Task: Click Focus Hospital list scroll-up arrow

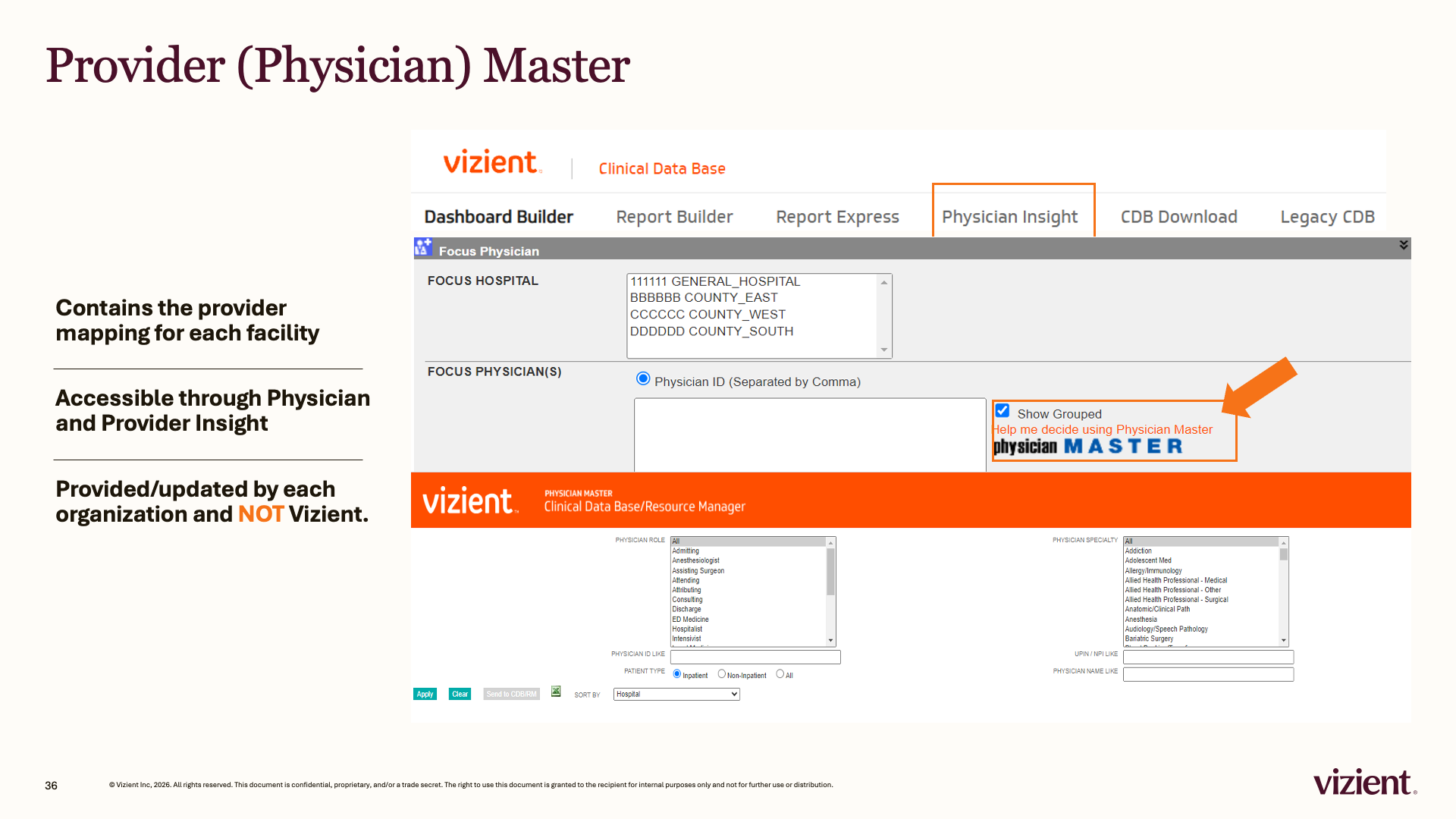Action: pos(884,282)
